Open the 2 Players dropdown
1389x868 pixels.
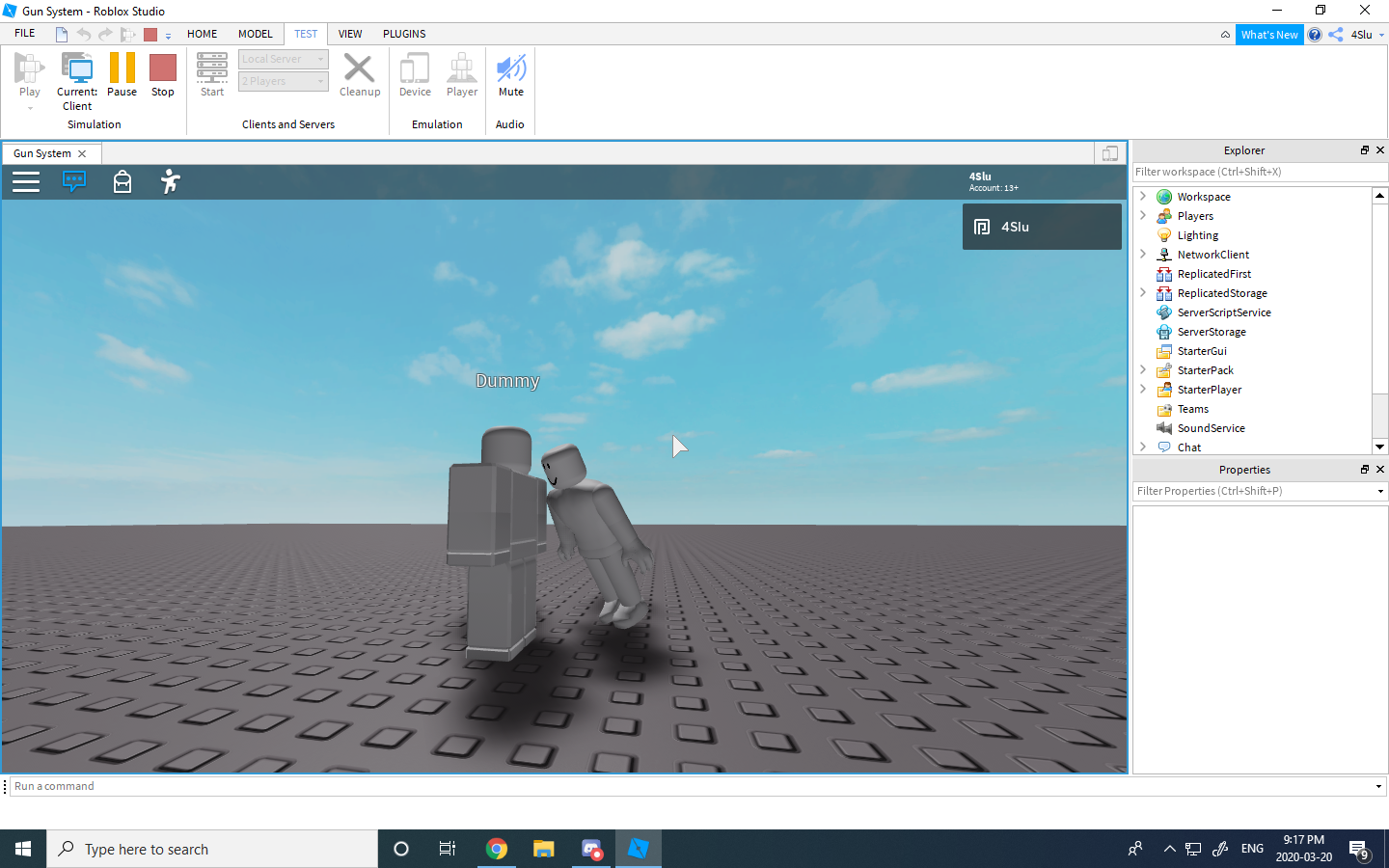(x=284, y=81)
